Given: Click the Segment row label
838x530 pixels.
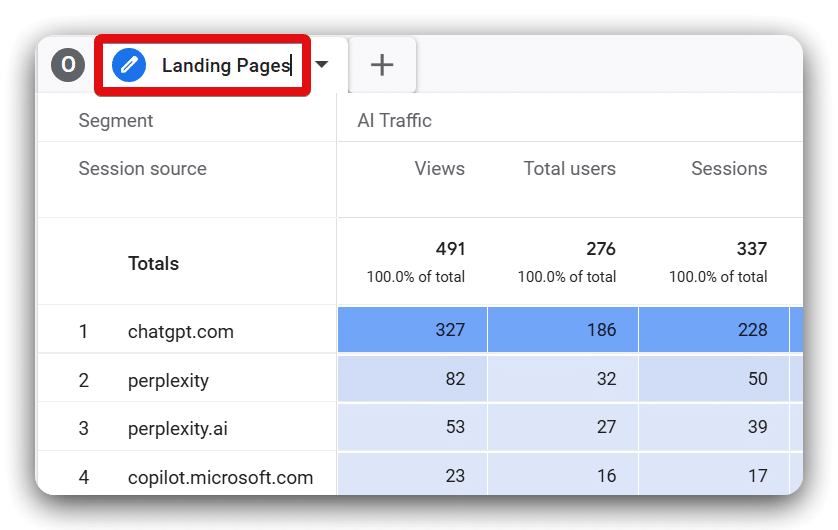Looking at the screenshot, I should click(116, 121).
